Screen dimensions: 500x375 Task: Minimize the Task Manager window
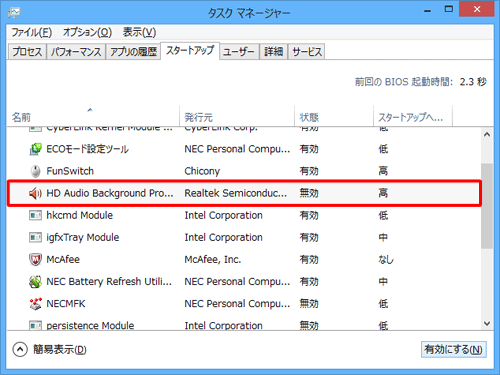tap(427, 10)
